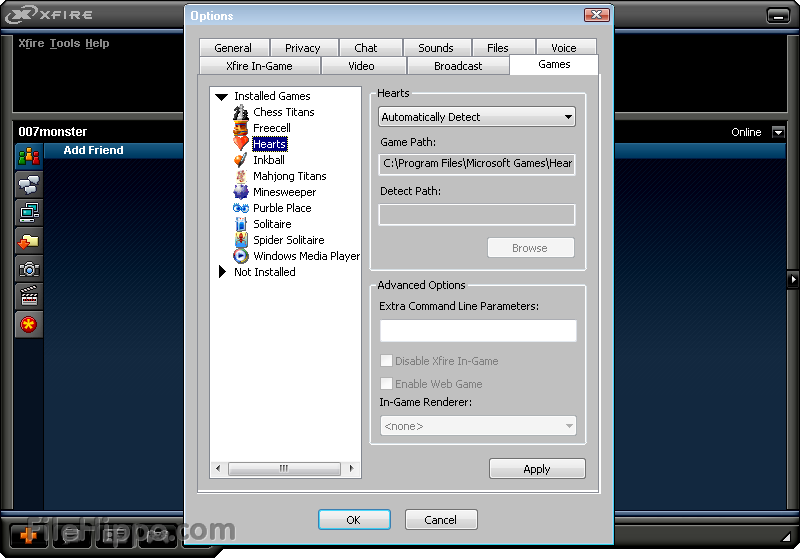
Task: Expand the right side panel arrow
Action: (792, 280)
